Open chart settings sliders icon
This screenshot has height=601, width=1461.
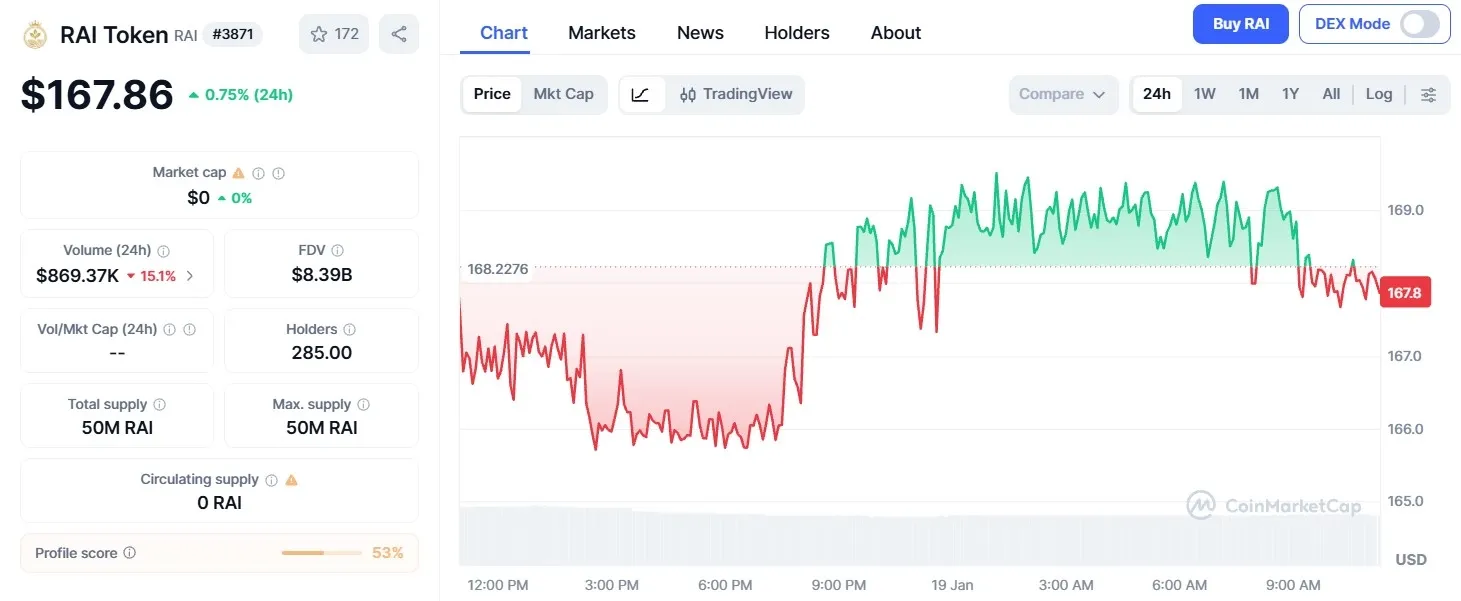[1429, 94]
